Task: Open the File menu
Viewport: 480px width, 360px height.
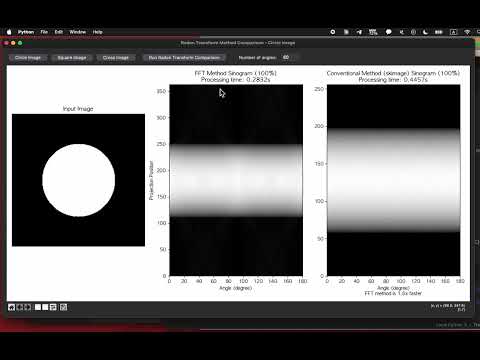Action: 44,32
